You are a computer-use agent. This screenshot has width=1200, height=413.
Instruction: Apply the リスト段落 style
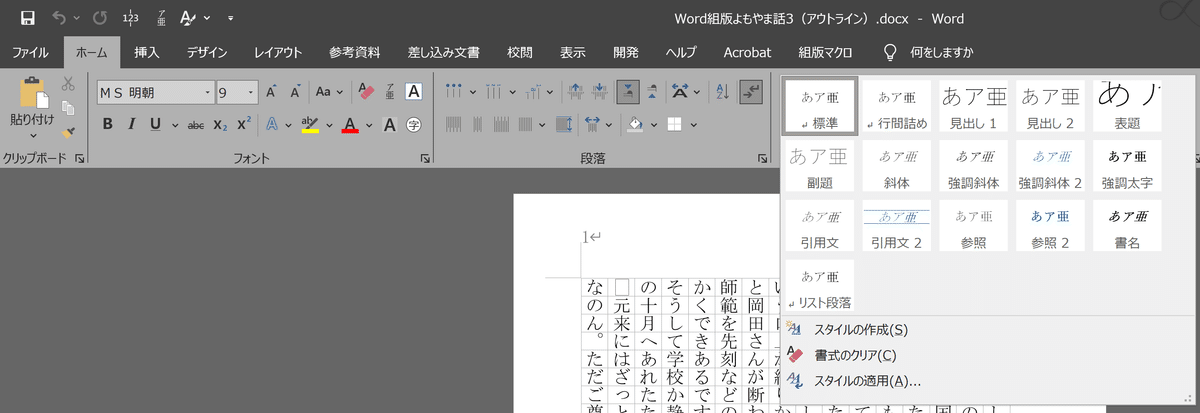pyautogui.click(x=819, y=284)
